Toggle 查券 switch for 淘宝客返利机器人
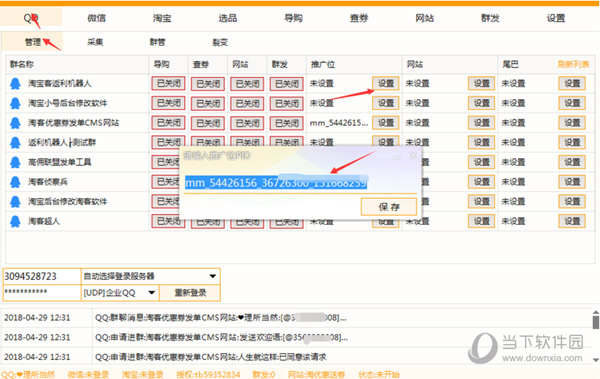This screenshot has width=600, height=379. [208, 84]
